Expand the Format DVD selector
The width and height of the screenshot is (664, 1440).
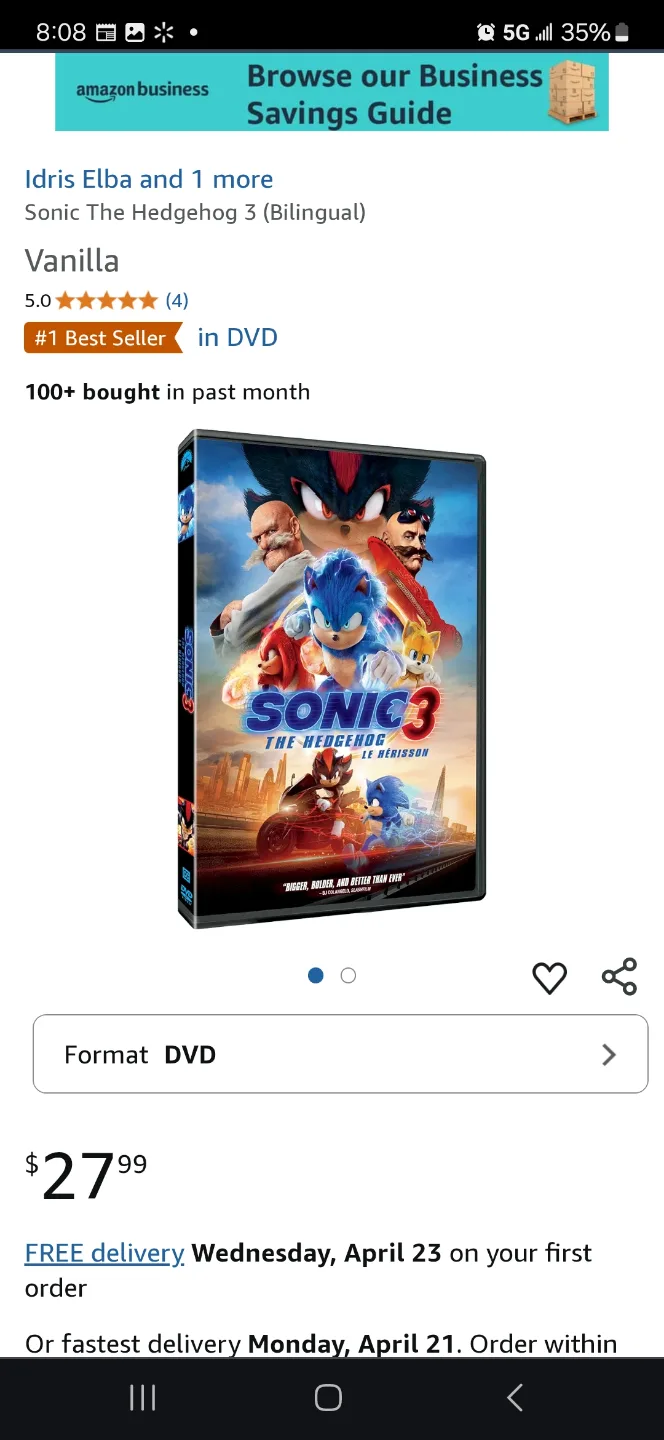(x=340, y=1054)
